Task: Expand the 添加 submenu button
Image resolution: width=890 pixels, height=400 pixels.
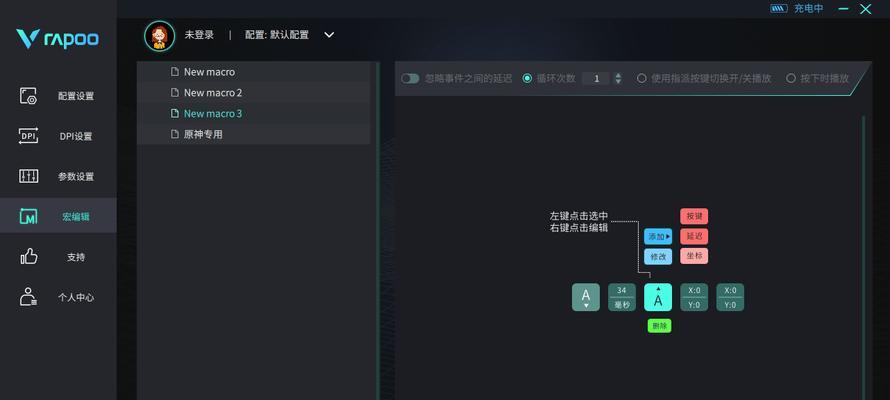Action: (x=658, y=237)
